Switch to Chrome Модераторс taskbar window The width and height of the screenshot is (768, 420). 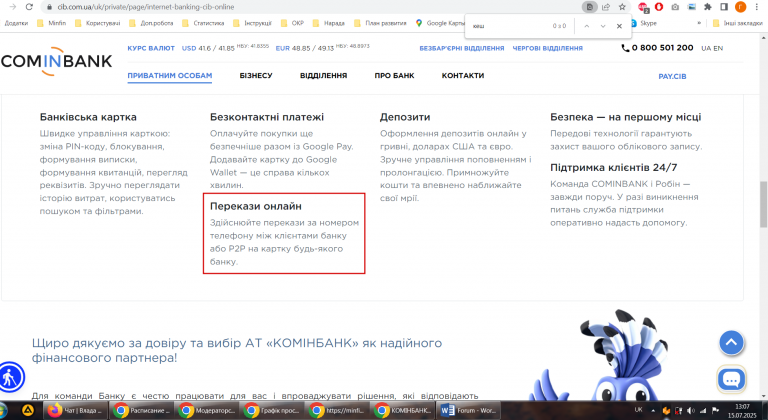[x=206, y=410]
